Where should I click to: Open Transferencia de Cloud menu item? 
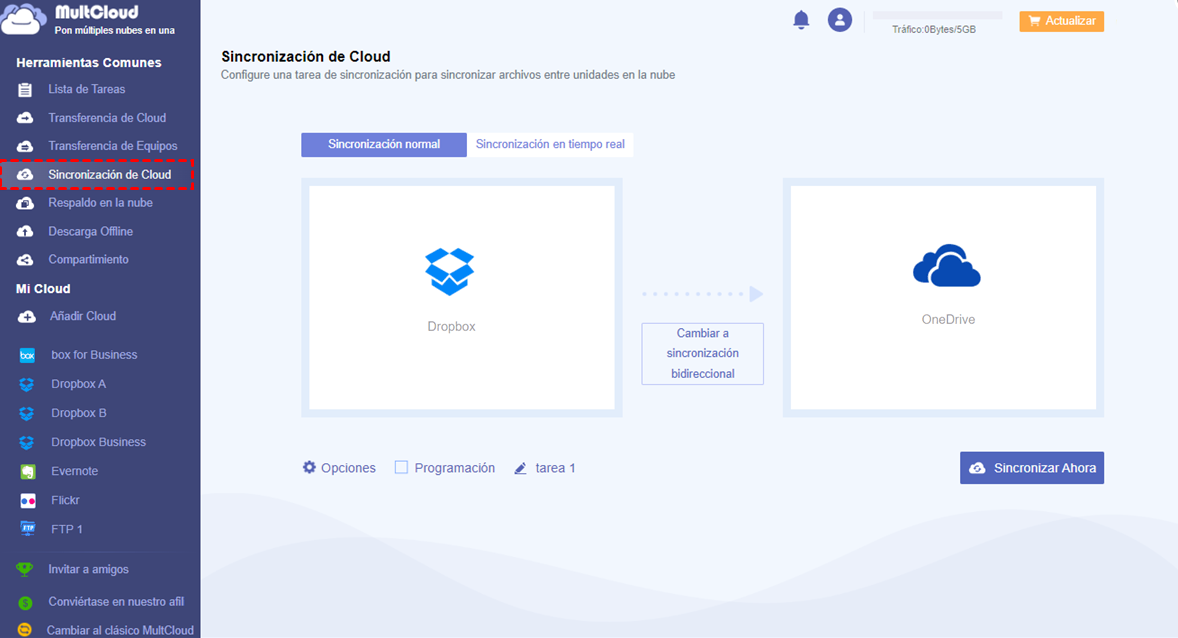coord(107,118)
